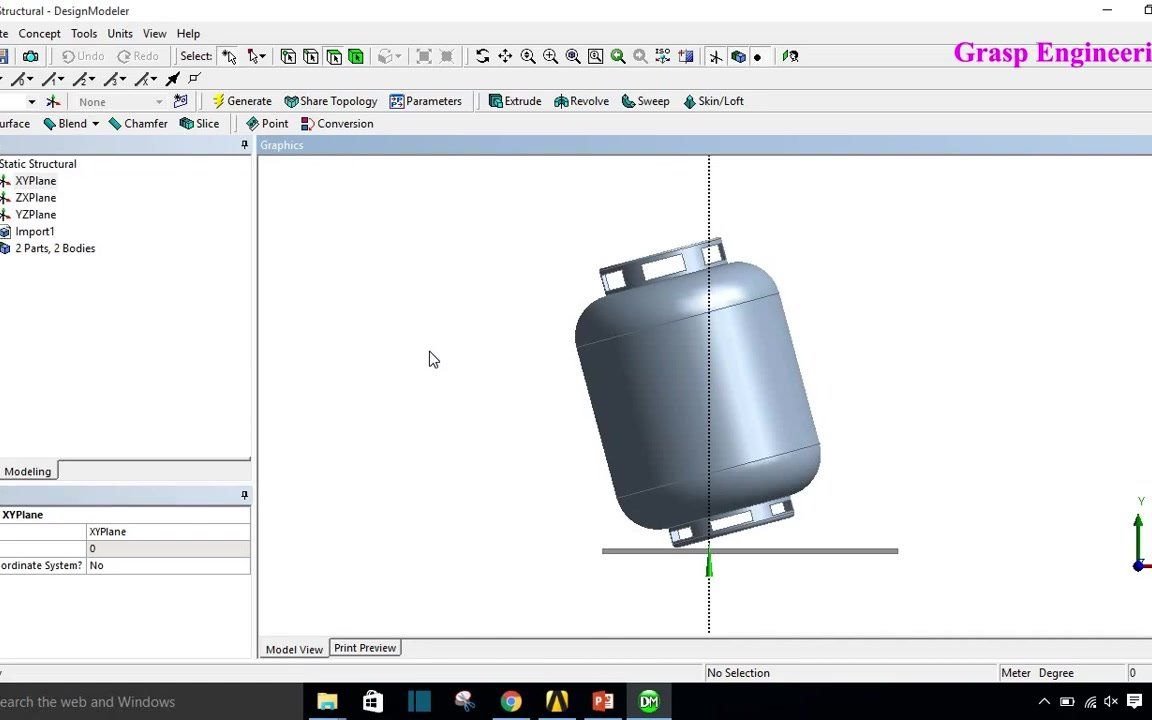
Task: Open Share Topology
Action: [x=330, y=100]
